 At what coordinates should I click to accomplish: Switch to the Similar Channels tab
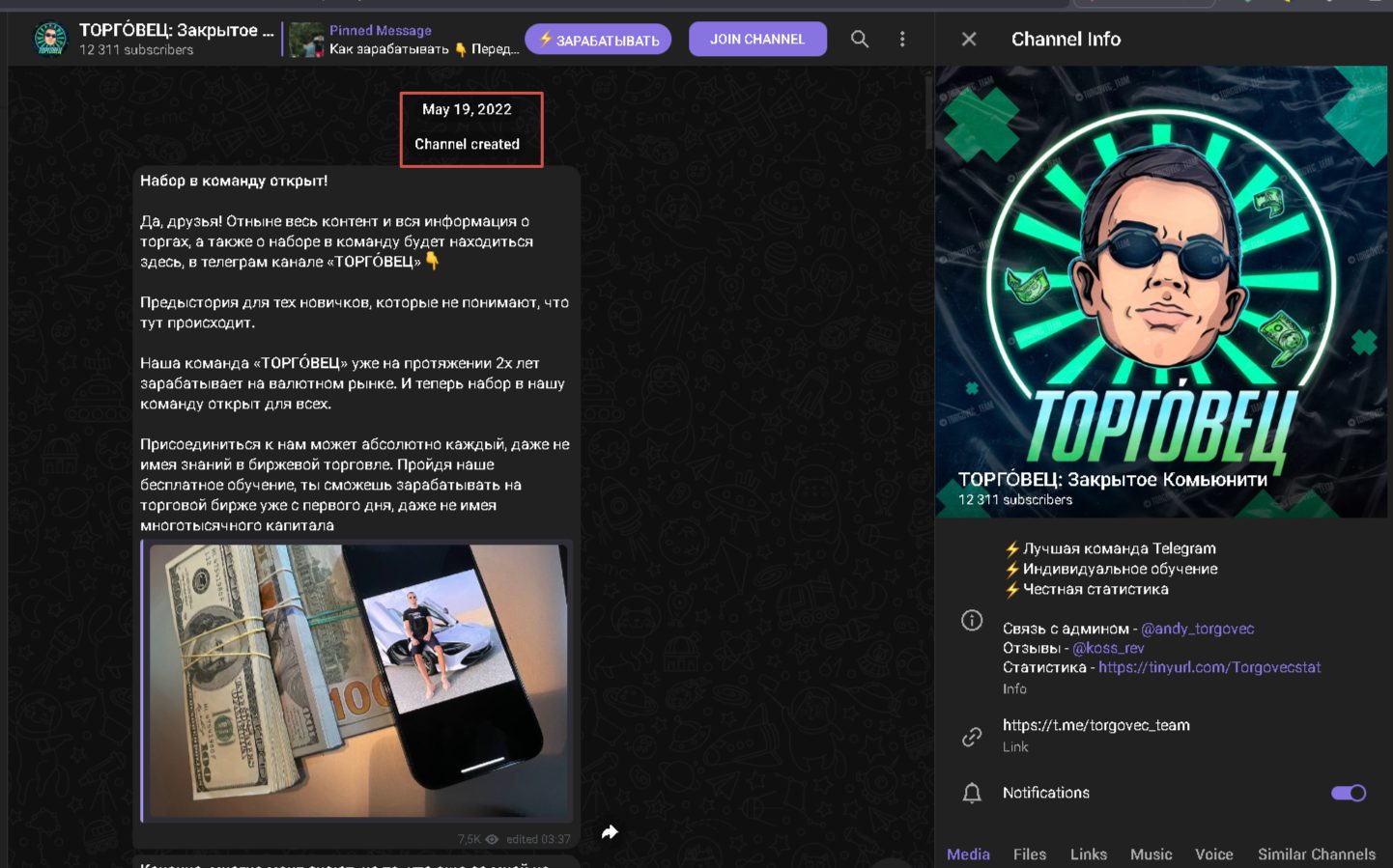(1317, 854)
